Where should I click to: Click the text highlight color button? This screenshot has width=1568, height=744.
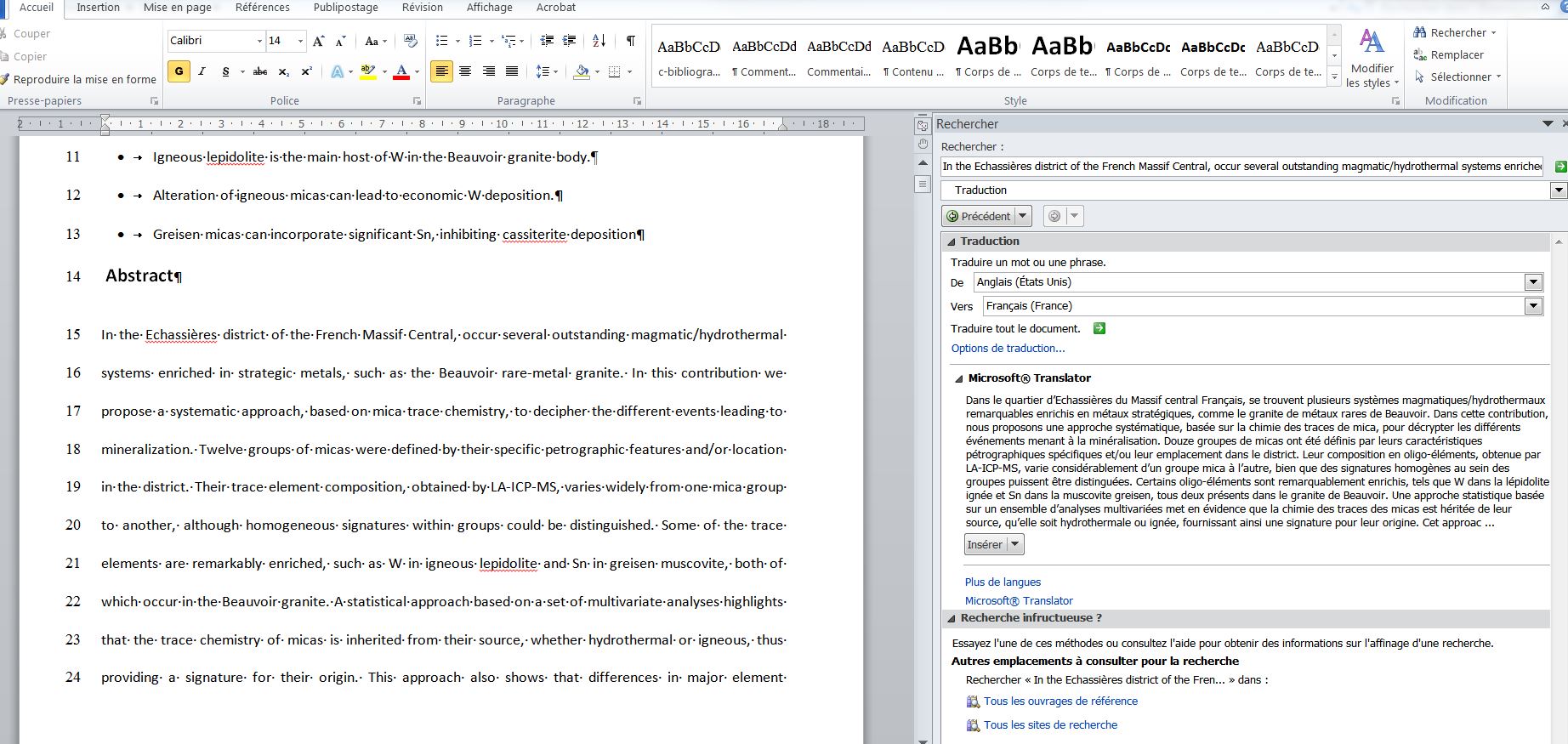coord(367,71)
